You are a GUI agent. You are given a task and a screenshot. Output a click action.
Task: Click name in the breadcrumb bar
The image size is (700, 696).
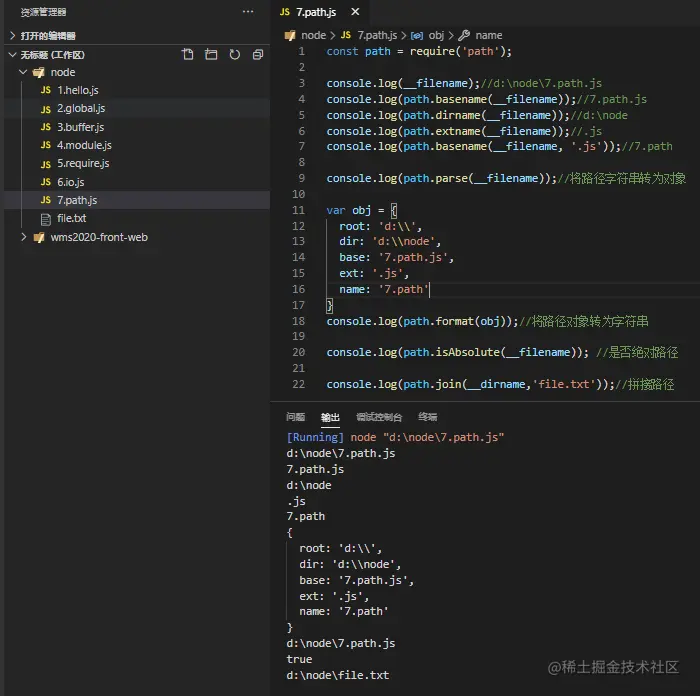[x=488, y=35]
